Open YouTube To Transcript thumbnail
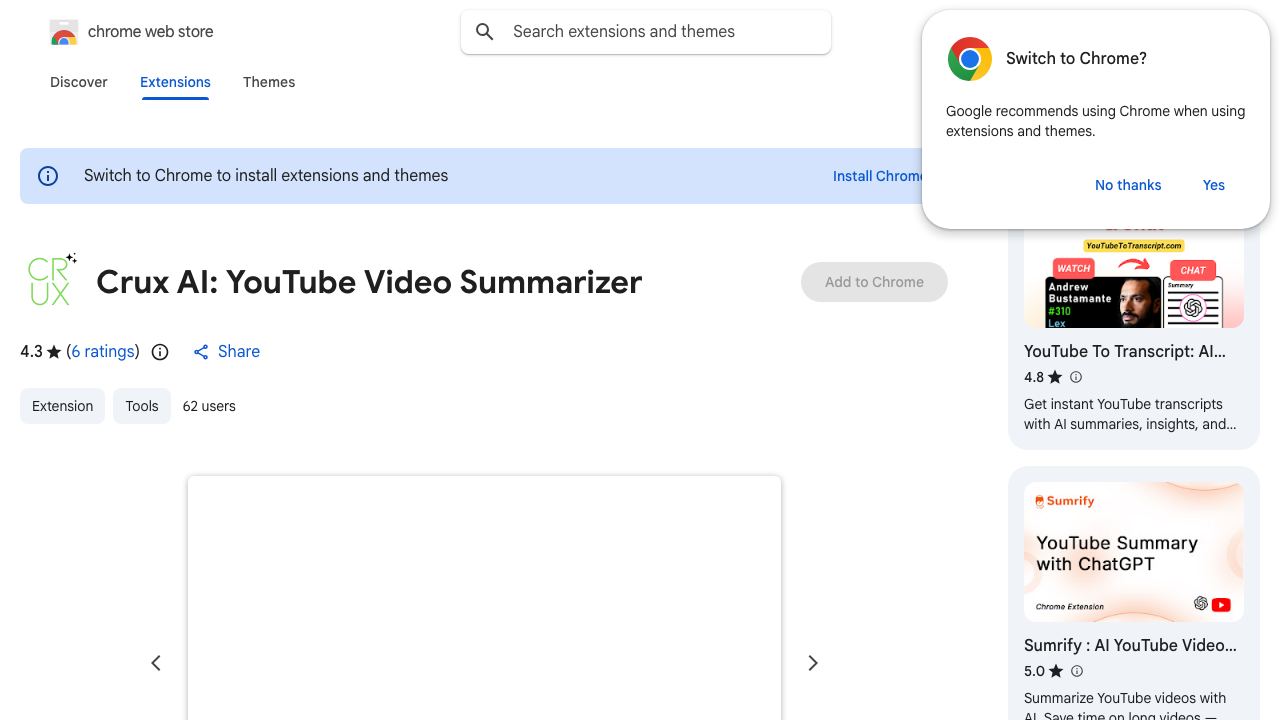The image size is (1280, 720). tap(1134, 280)
